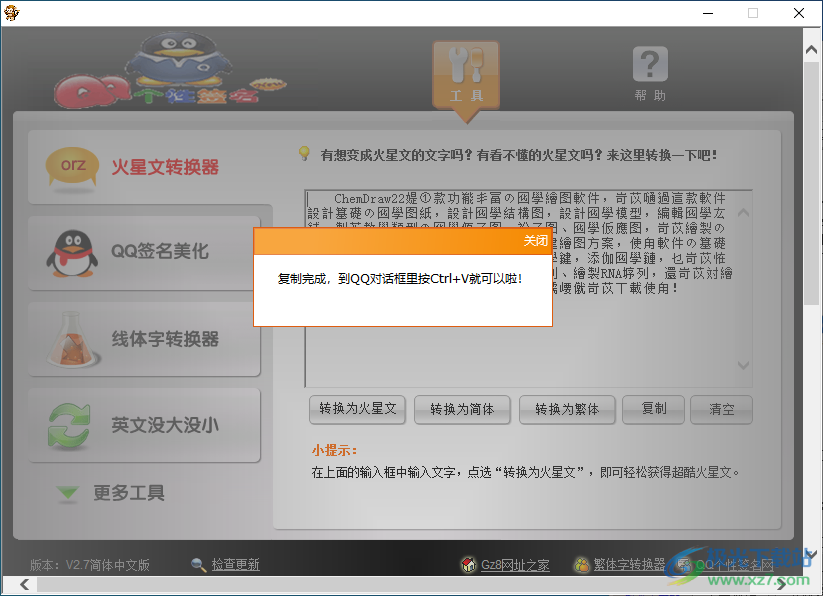Click the orz speech bubble icon

(72, 166)
